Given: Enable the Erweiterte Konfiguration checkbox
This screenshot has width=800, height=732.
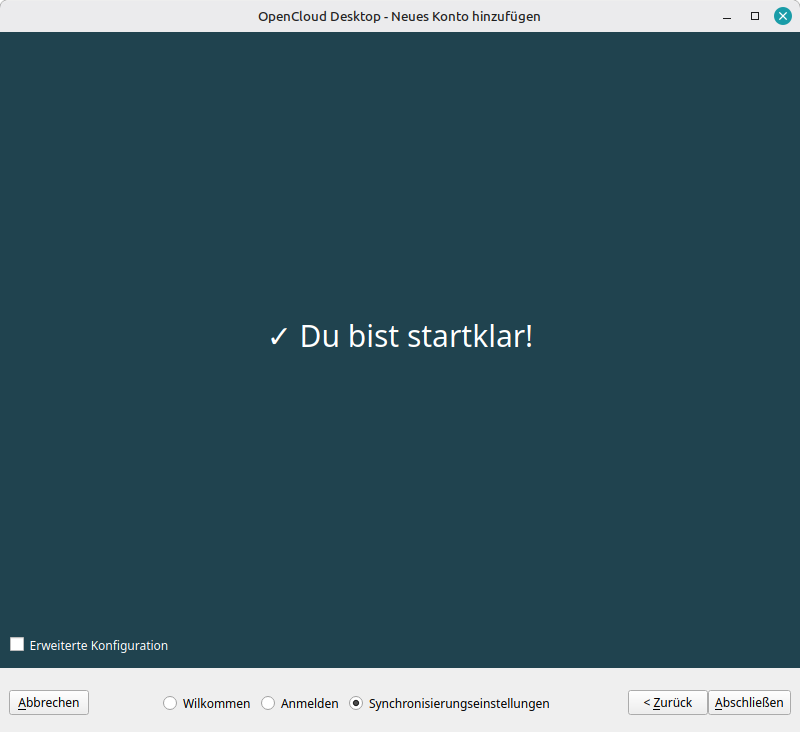Looking at the screenshot, I should [17, 645].
